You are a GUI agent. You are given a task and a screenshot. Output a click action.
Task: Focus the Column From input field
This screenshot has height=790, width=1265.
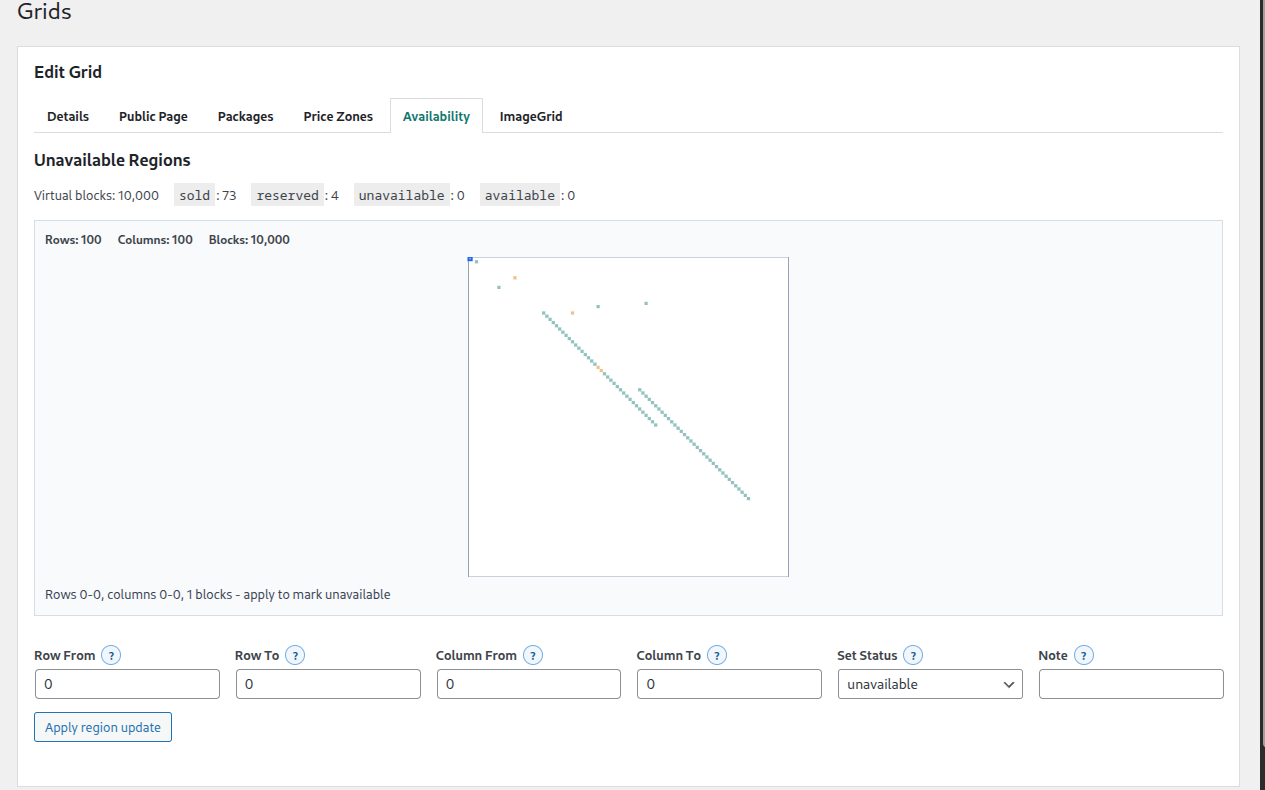point(529,684)
